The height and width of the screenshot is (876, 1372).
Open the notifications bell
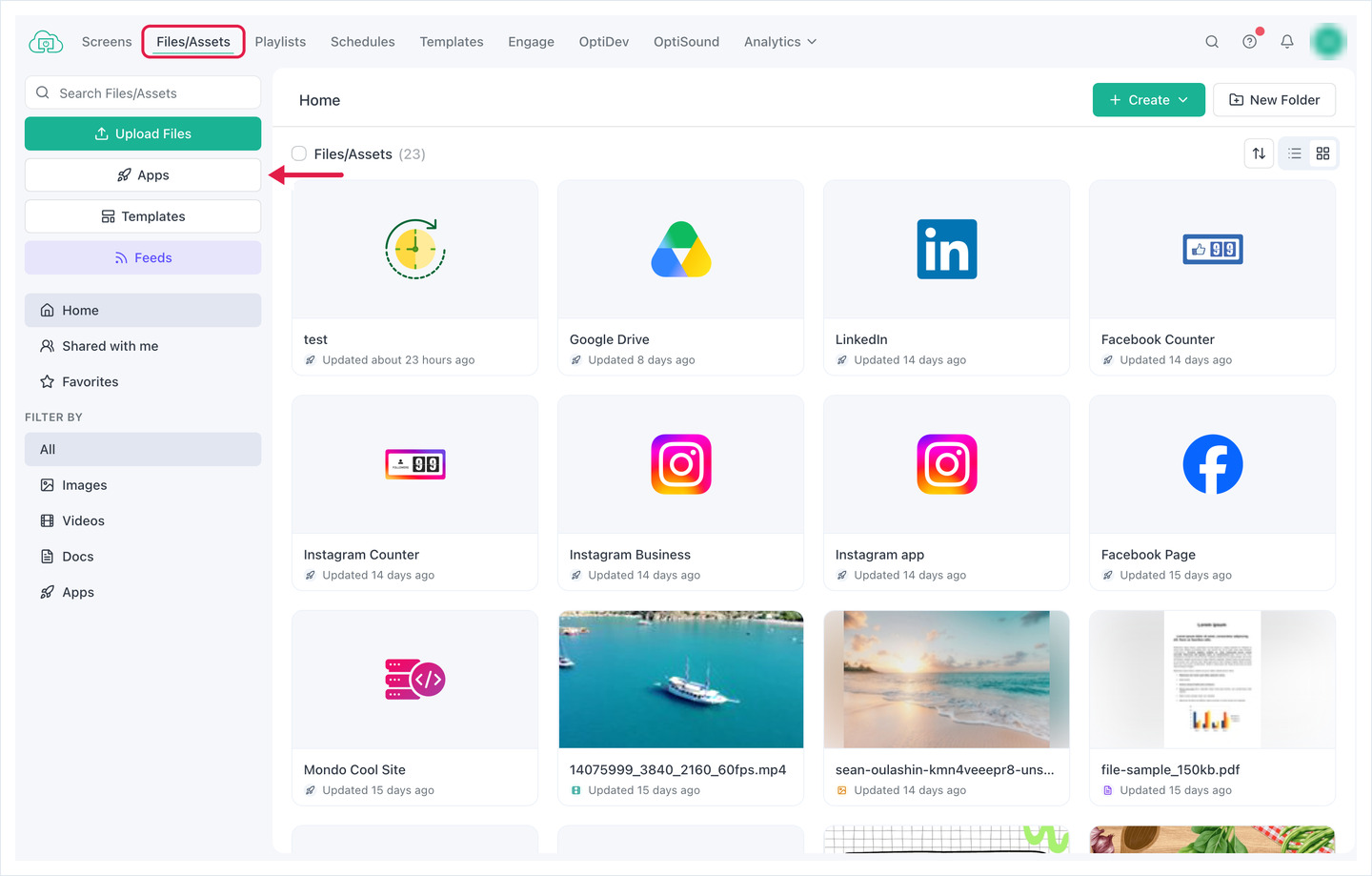point(1287,42)
